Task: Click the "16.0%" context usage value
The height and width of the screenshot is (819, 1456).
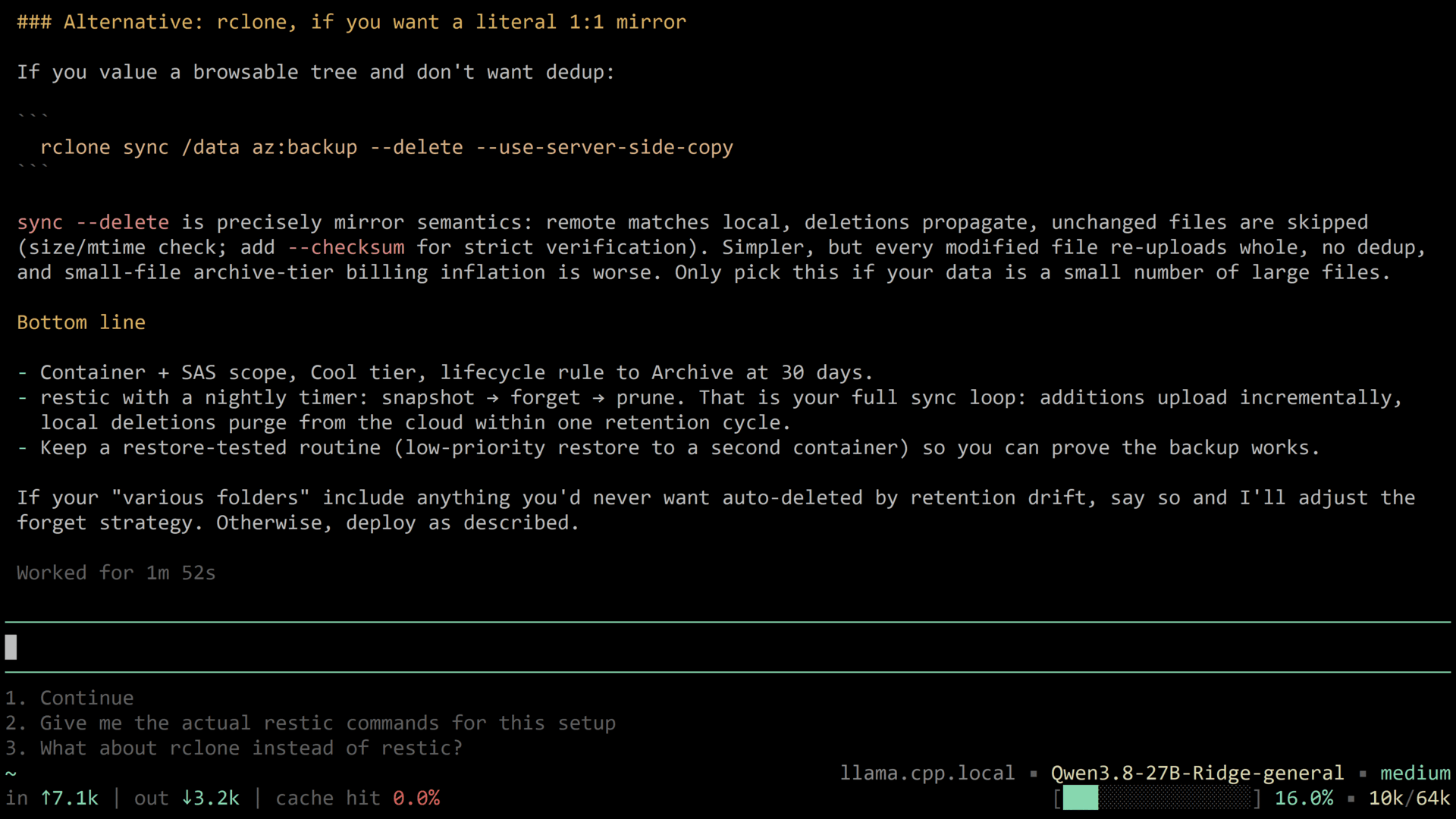Action: (x=1304, y=798)
